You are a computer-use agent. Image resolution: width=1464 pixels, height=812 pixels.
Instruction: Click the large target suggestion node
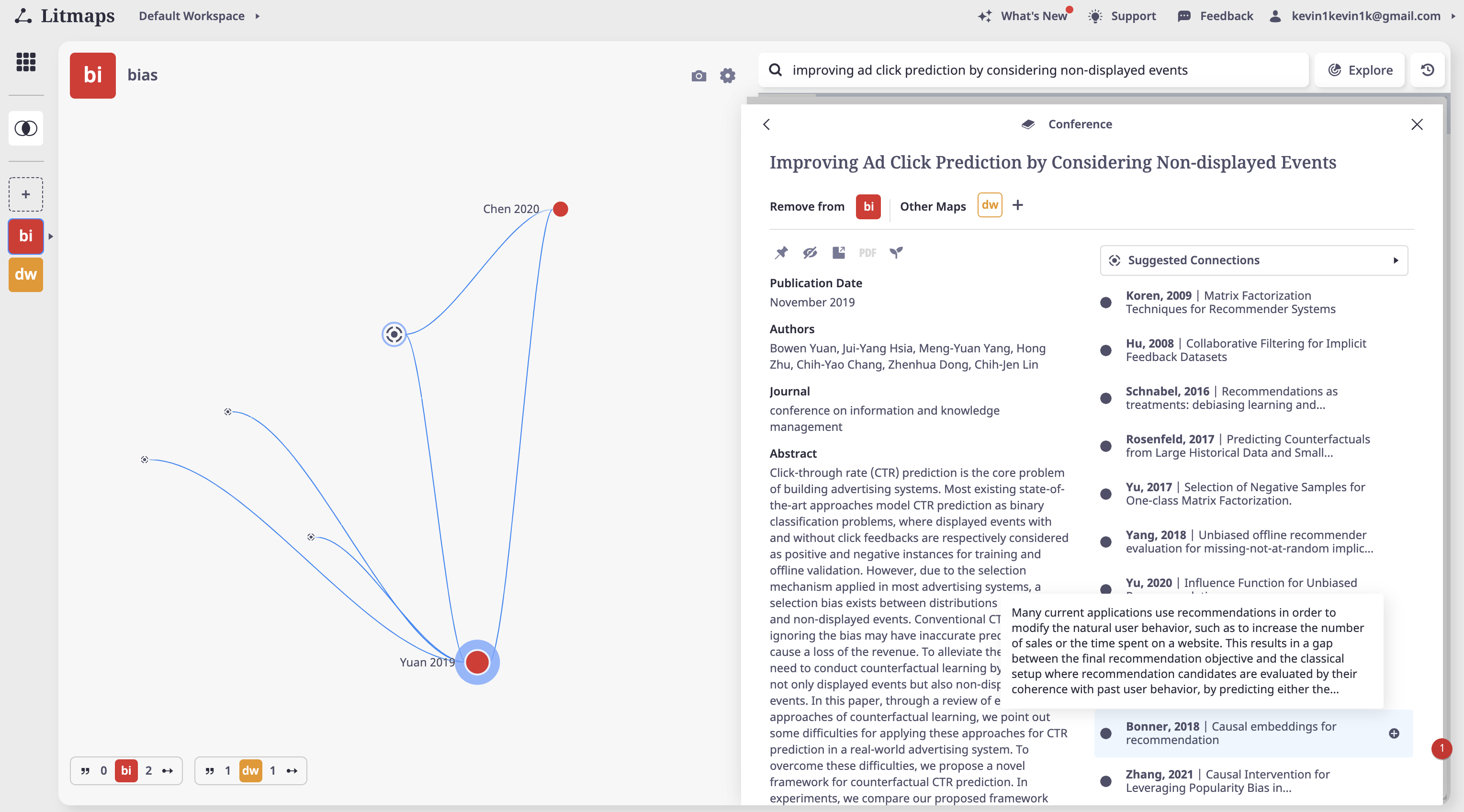pyautogui.click(x=394, y=334)
